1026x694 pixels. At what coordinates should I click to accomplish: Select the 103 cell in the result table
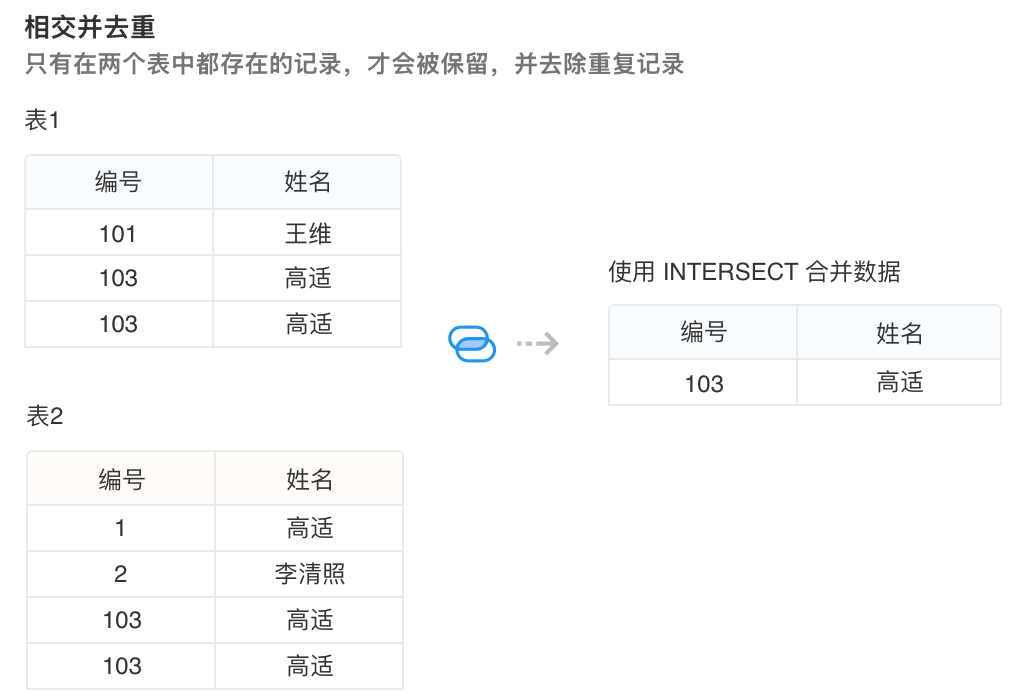[703, 383]
